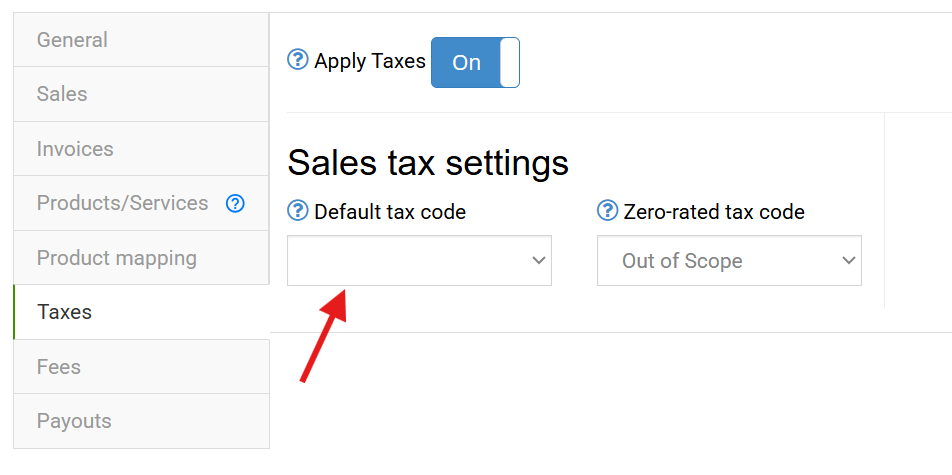Click the Apply Taxes label text
The width and height of the screenshot is (952, 475).
[370, 62]
